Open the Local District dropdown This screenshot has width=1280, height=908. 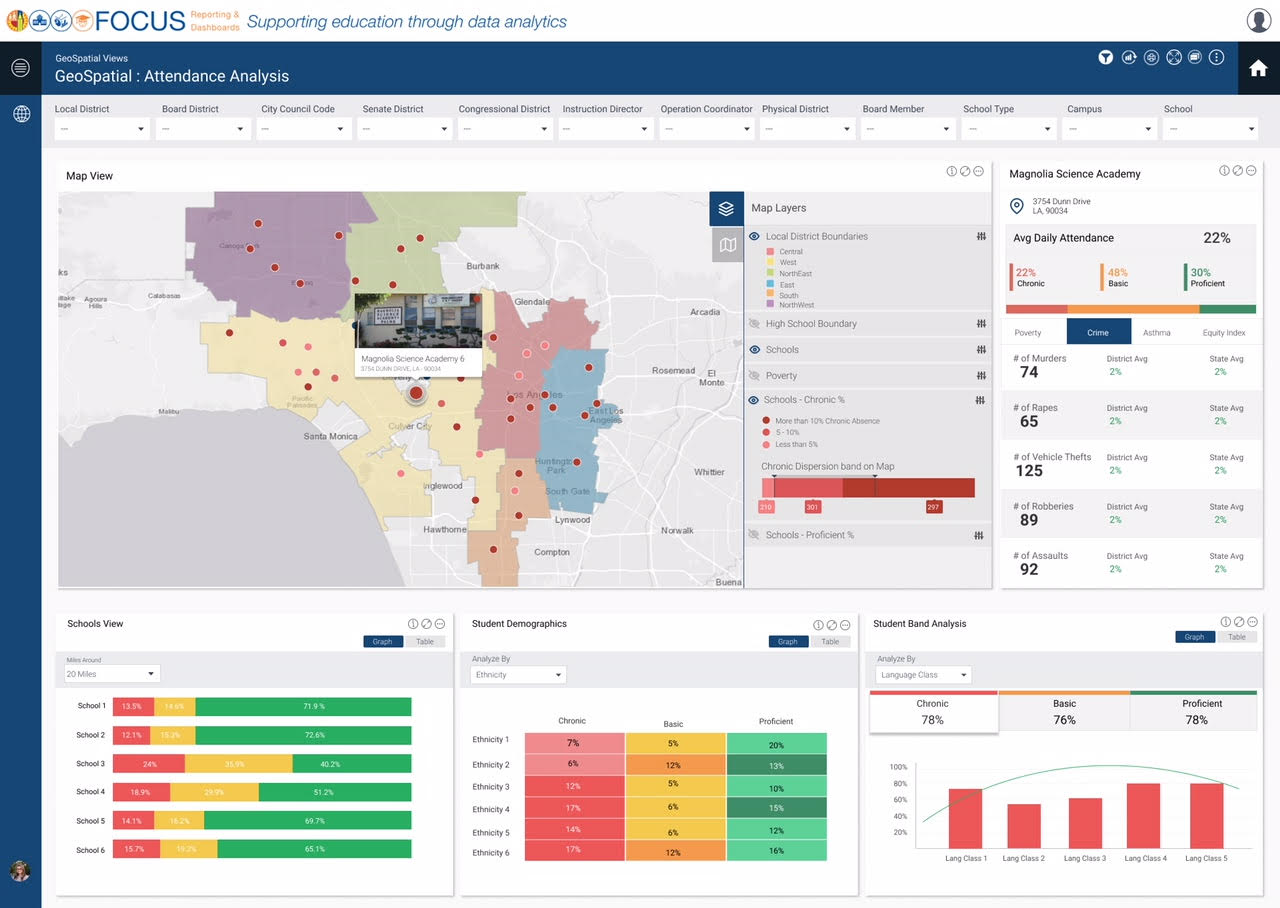click(102, 129)
